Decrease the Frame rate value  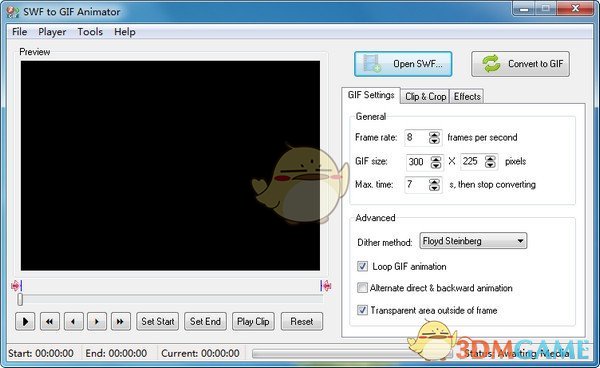pos(434,141)
